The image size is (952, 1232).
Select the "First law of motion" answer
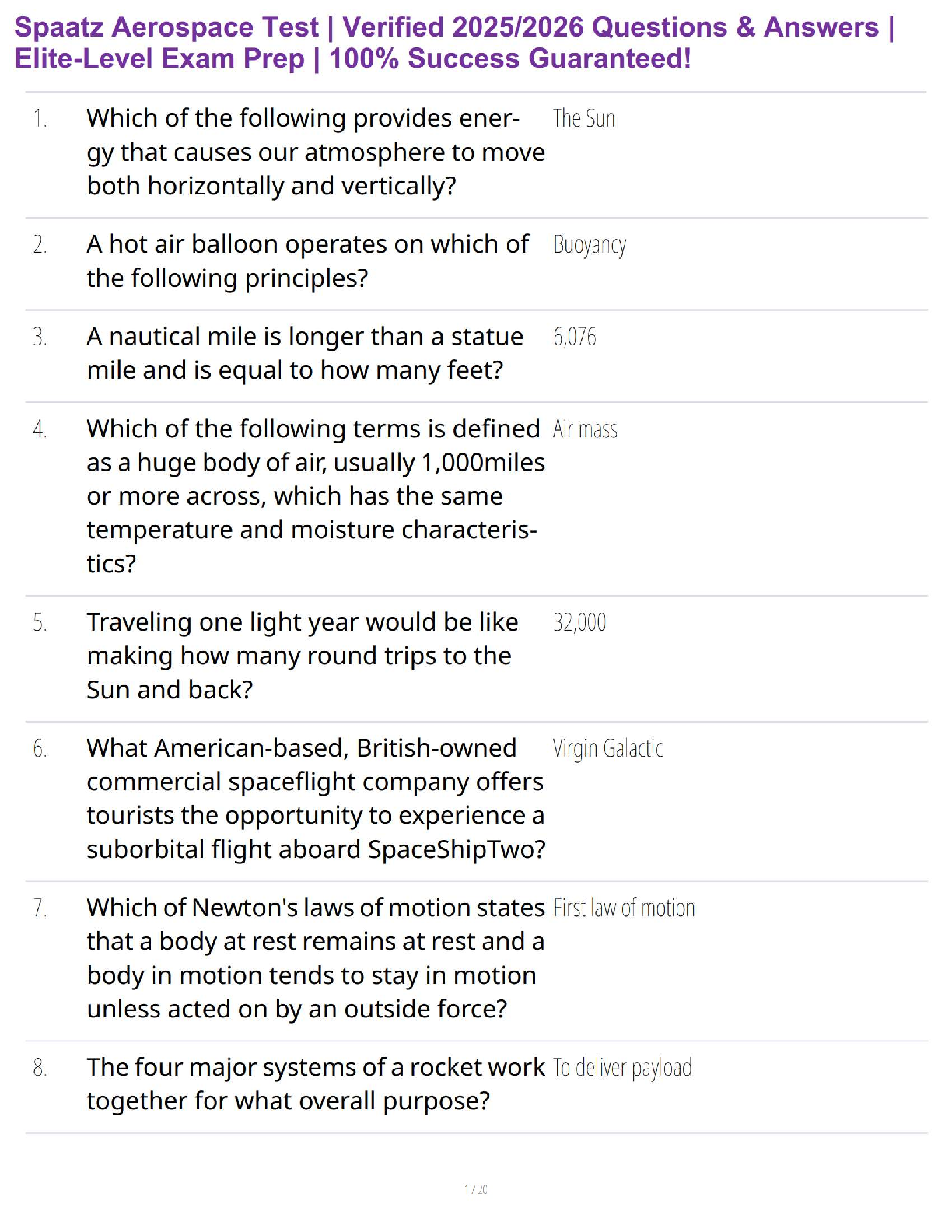pyautogui.click(x=624, y=908)
